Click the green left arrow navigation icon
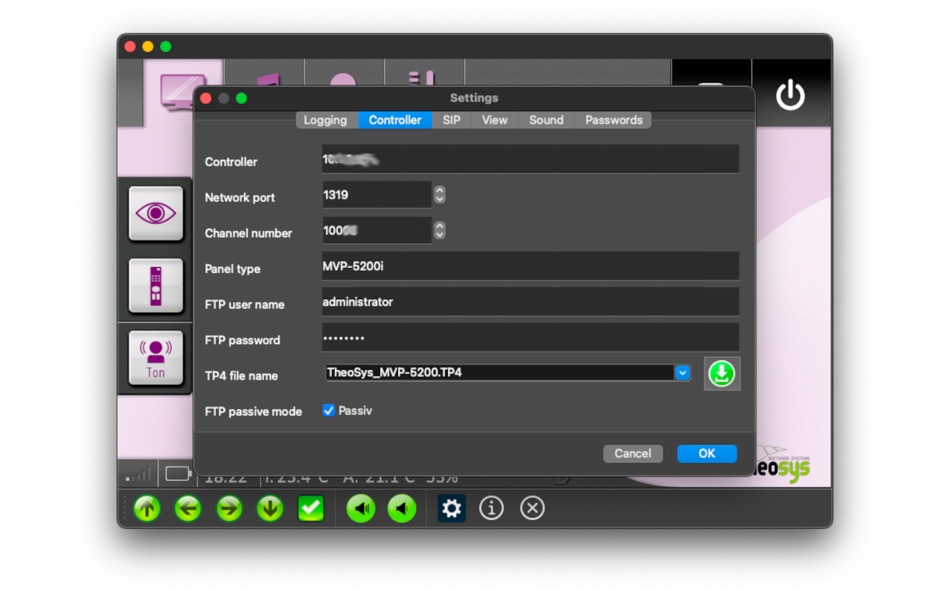Viewport: 950px width, 594px height. click(x=187, y=508)
